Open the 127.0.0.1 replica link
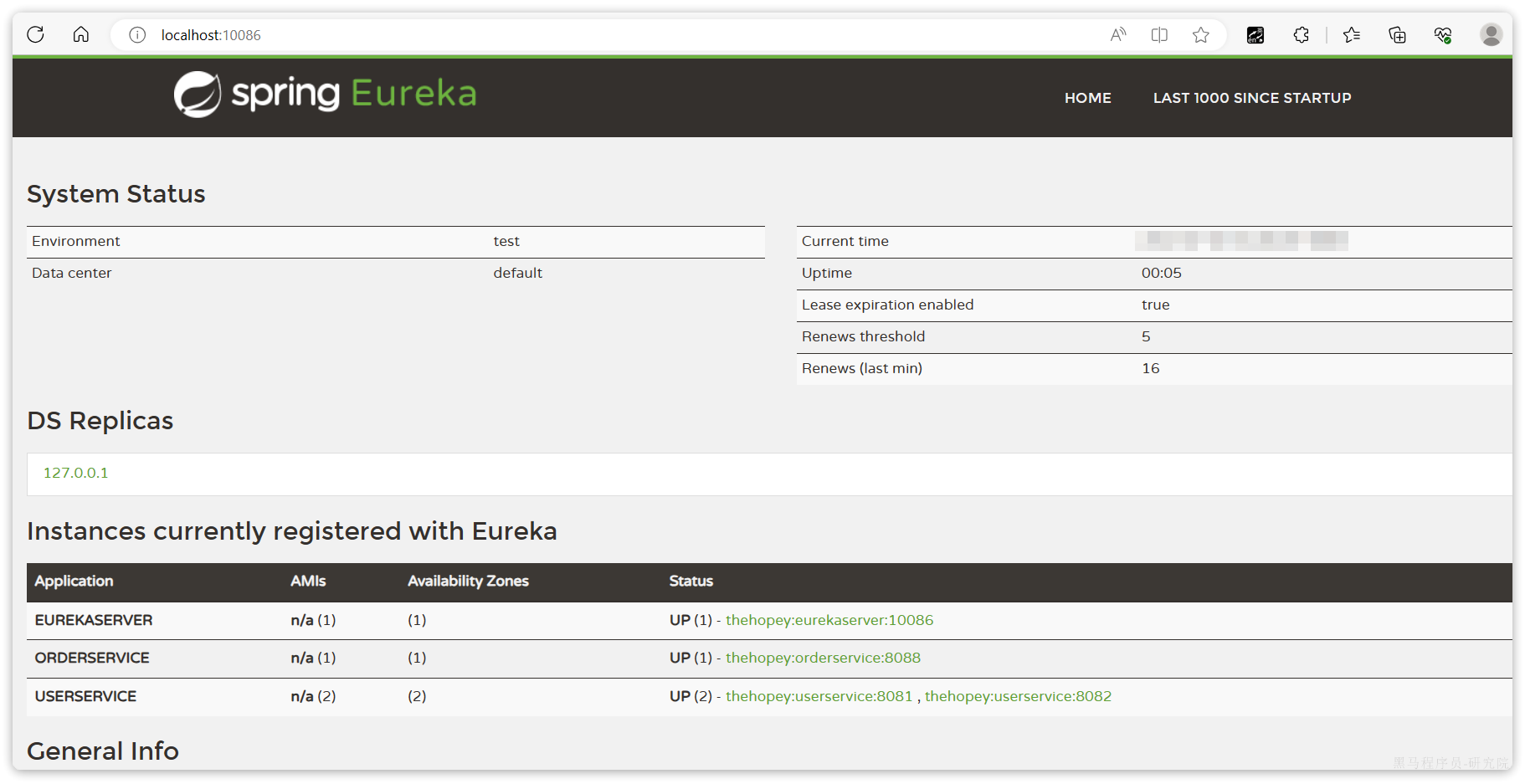The height and width of the screenshot is (784, 1525). [75, 473]
